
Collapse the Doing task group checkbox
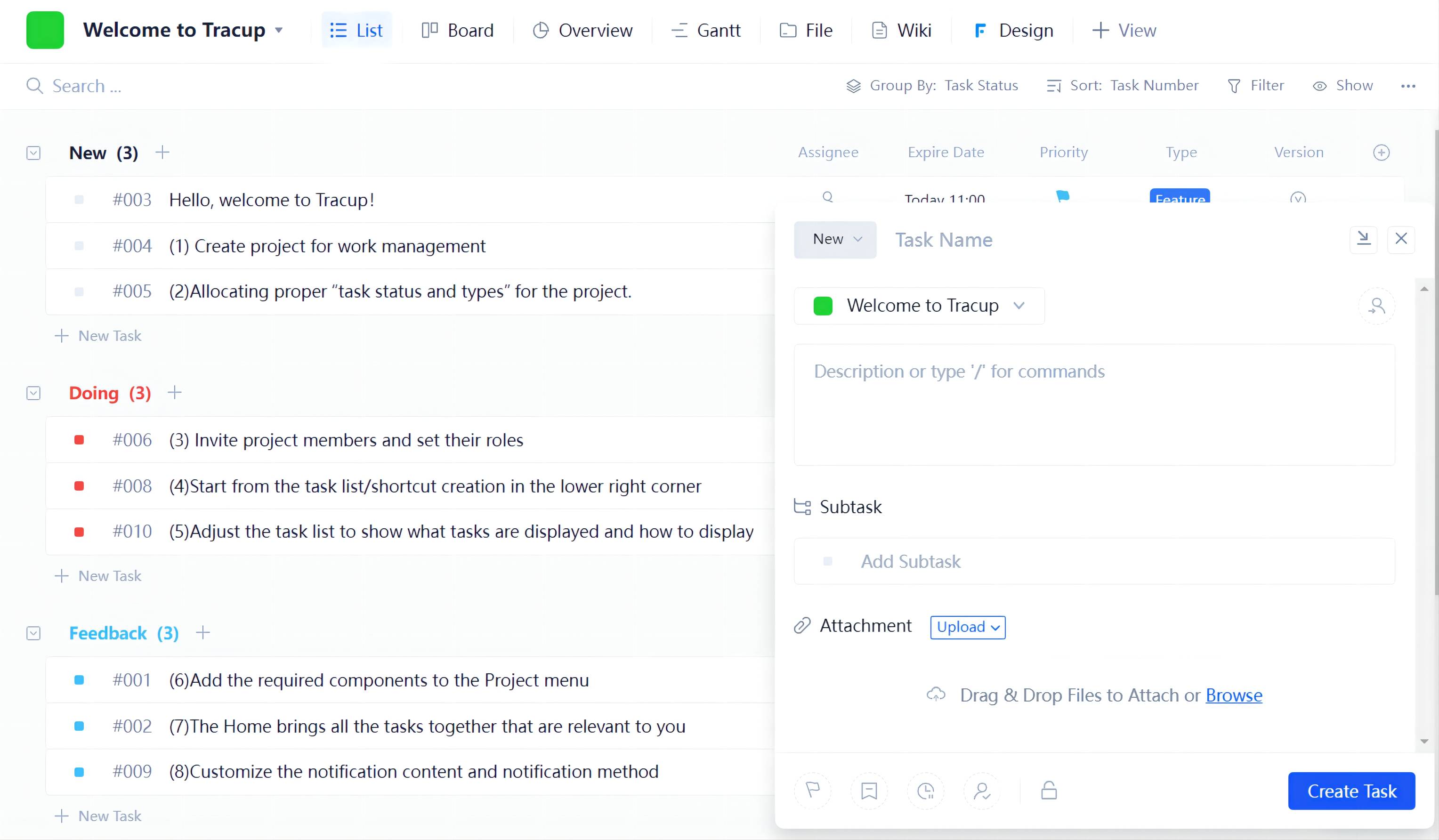tap(34, 393)
